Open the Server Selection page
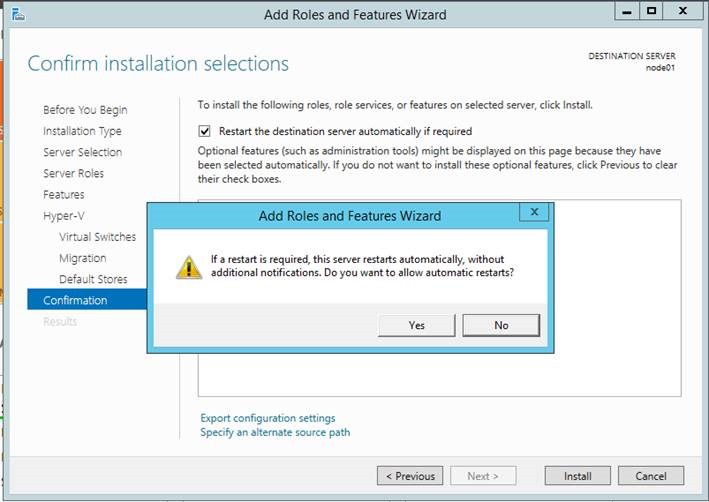 [x=82, y=152]
